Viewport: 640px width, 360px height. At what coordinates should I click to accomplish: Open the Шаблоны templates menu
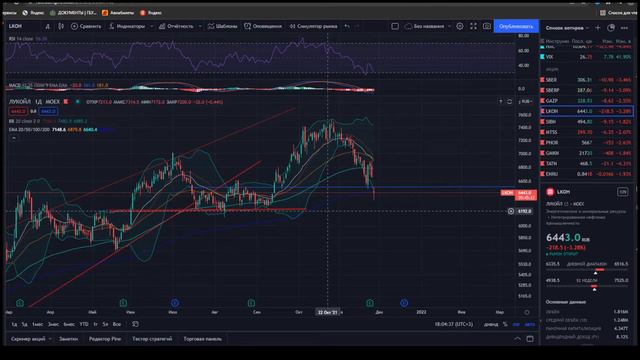point(222,26)
